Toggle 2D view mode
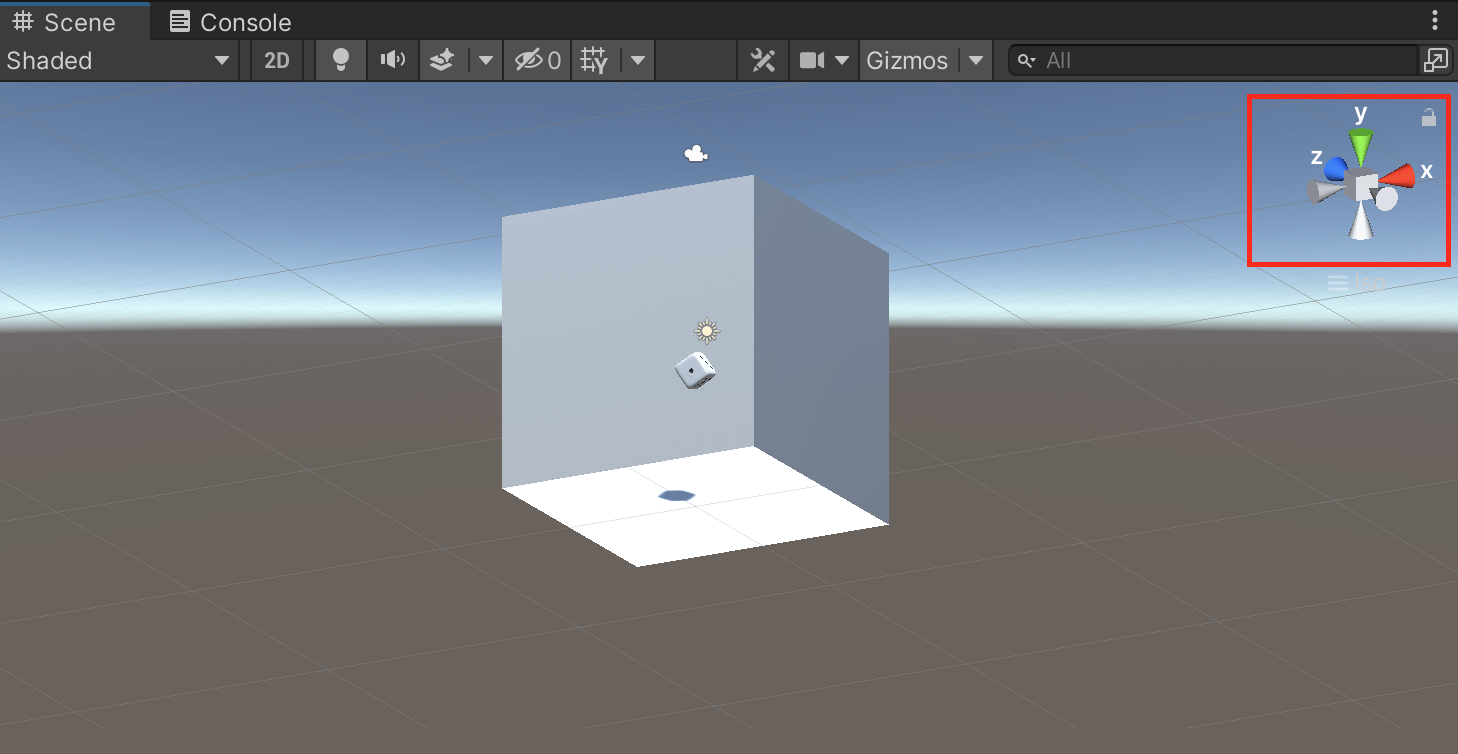This screenshot has height=754, width=1458. (277, 61)
